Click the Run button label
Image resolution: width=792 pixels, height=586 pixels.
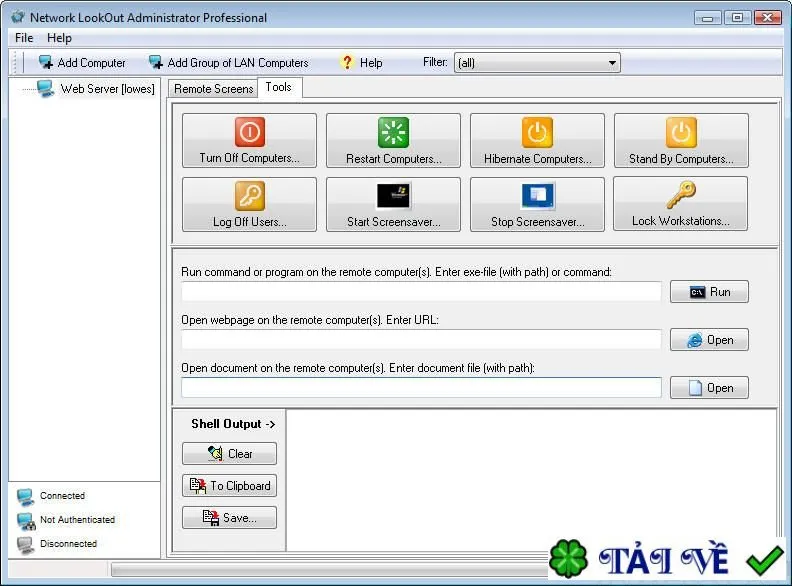pos(720,292)
